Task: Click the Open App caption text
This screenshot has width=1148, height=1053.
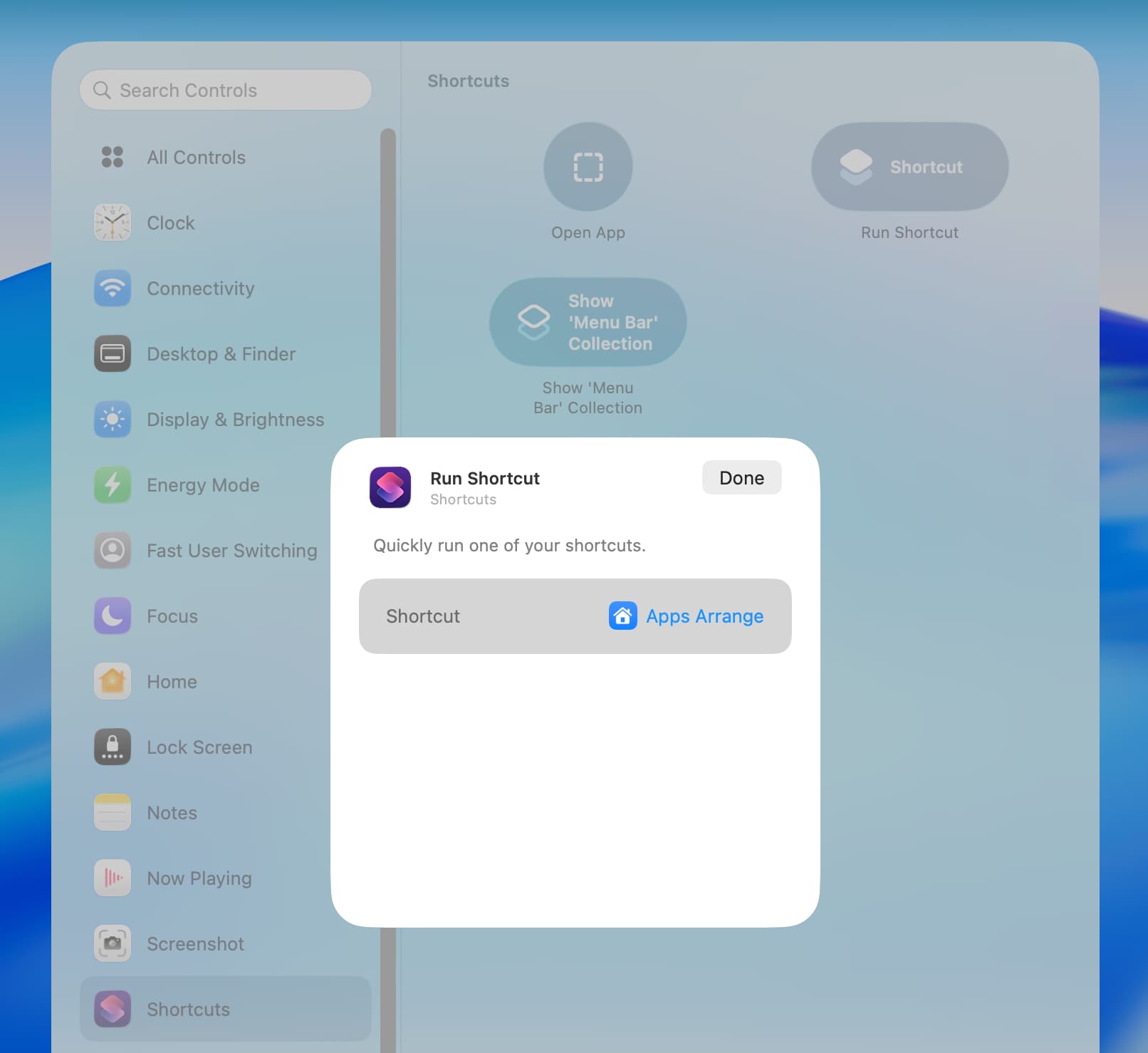Action: (588, 232)
